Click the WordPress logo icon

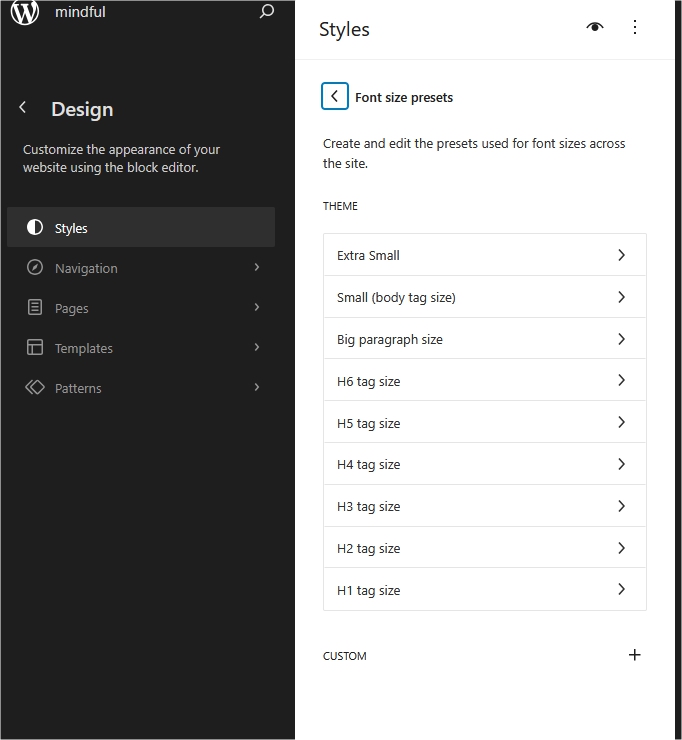[x=25, y=12]
